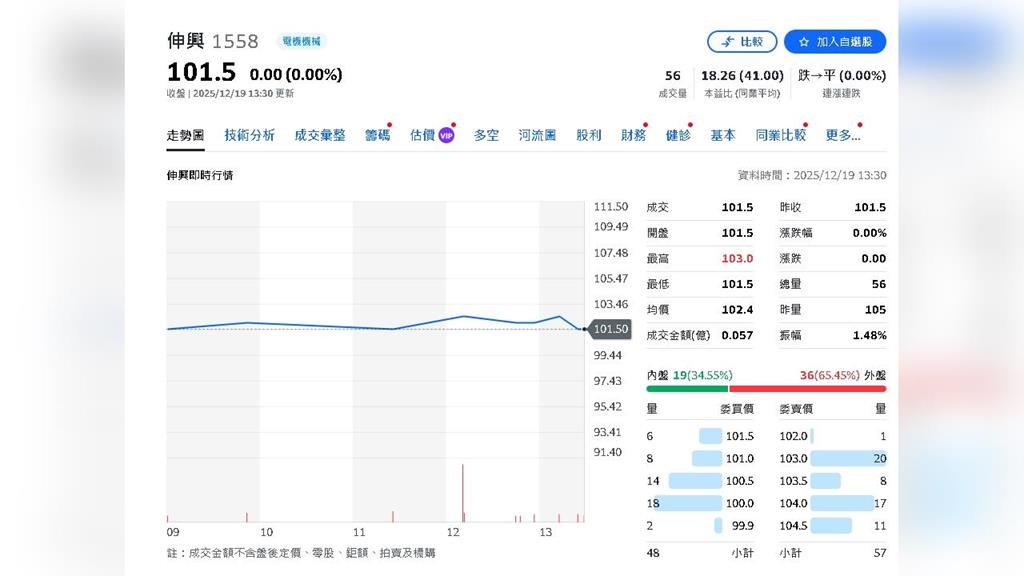
Task: Click the compare arrows icon in 比較
Action: 728,42
